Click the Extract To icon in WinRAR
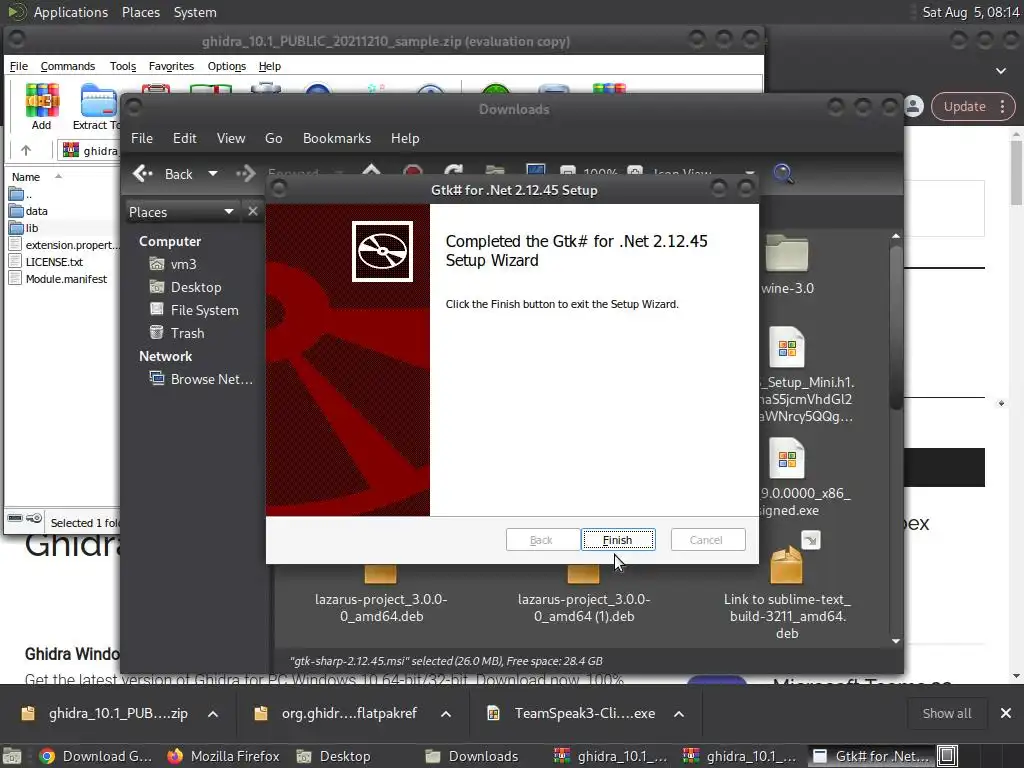The image size is (1024, 768). click(97, 106)
